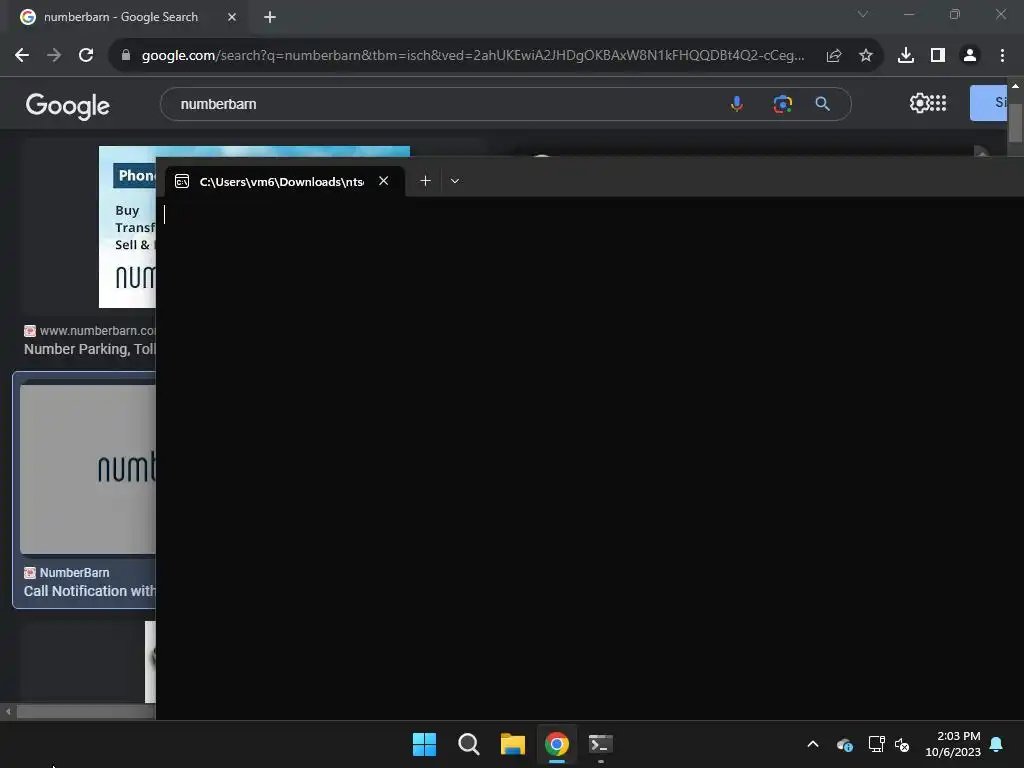Viewport: 1024px width, 768px height.
Task: Open Chrome's three-dot menu
Action: (x=1002, y=56)
